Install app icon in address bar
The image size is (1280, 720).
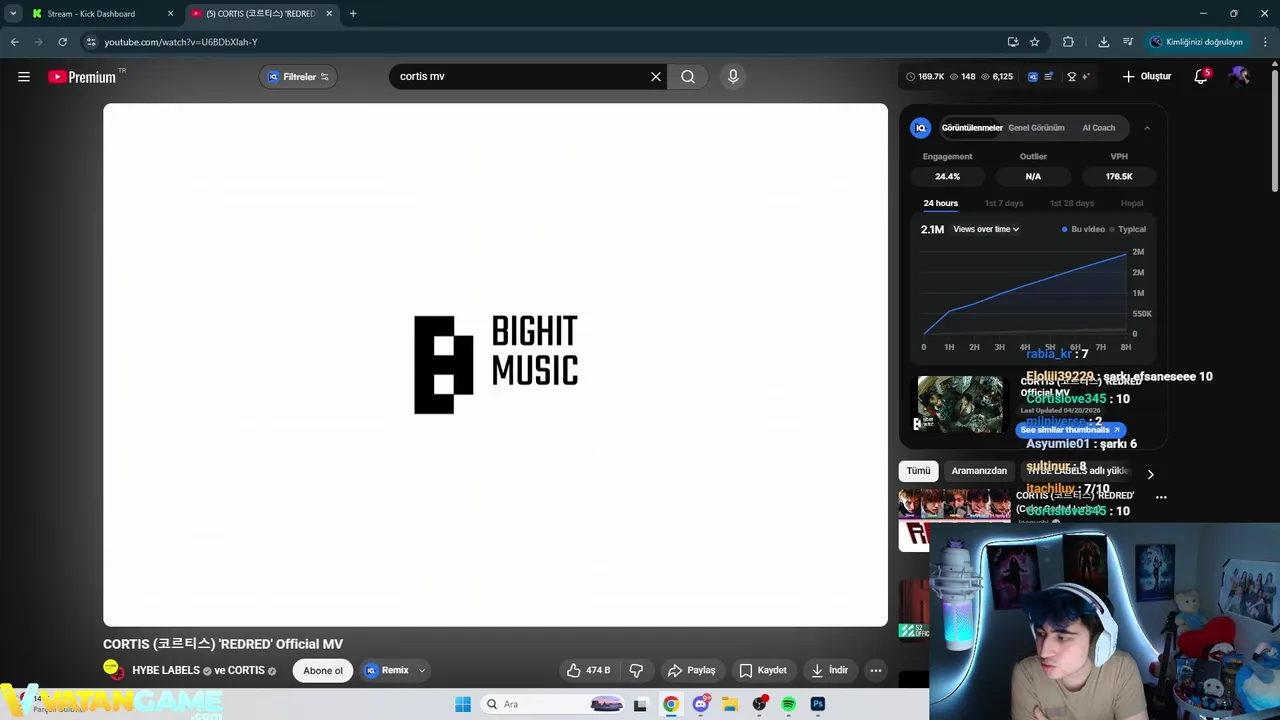point(1013,42)
